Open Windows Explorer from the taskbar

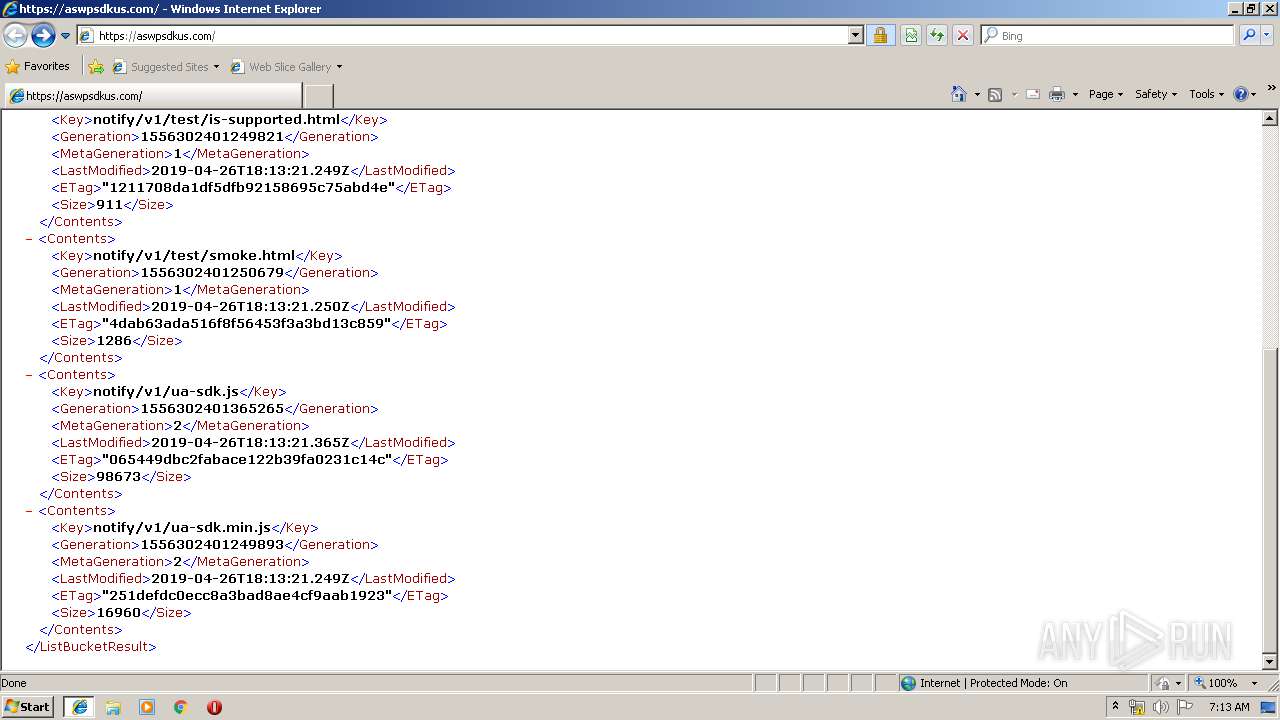(x=113, y=707)
